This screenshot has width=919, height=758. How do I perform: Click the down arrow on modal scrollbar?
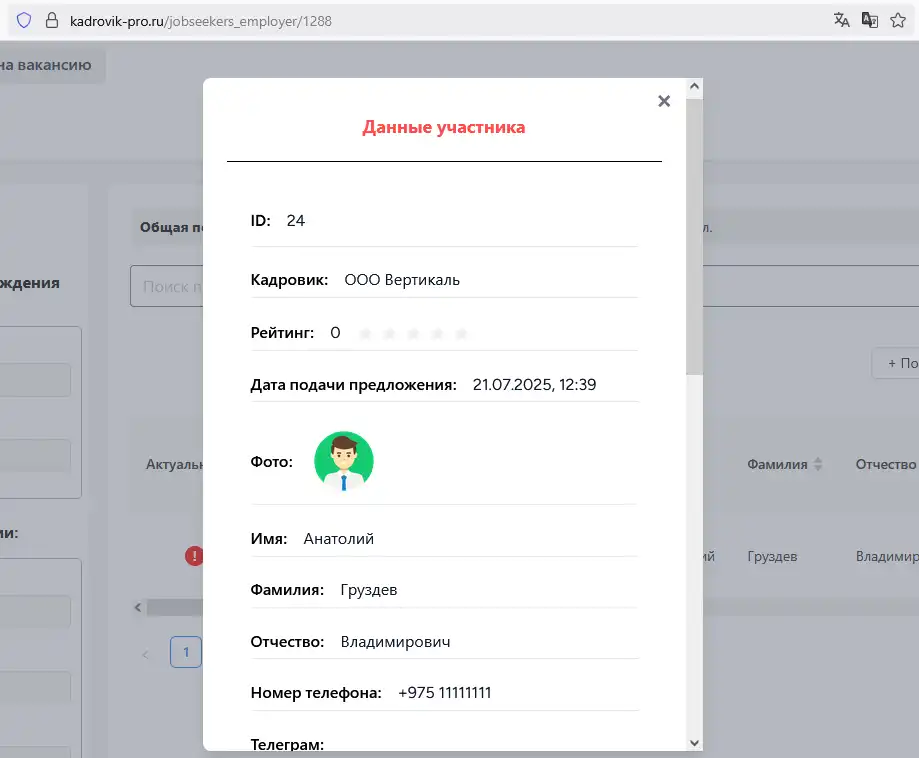coord(695,742)
